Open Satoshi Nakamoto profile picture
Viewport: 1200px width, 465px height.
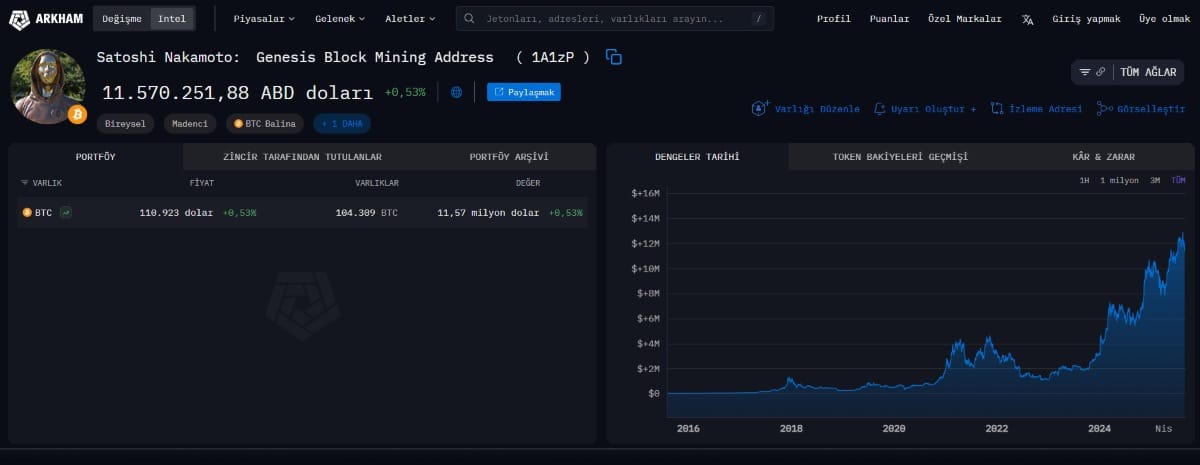click(47, 86)
